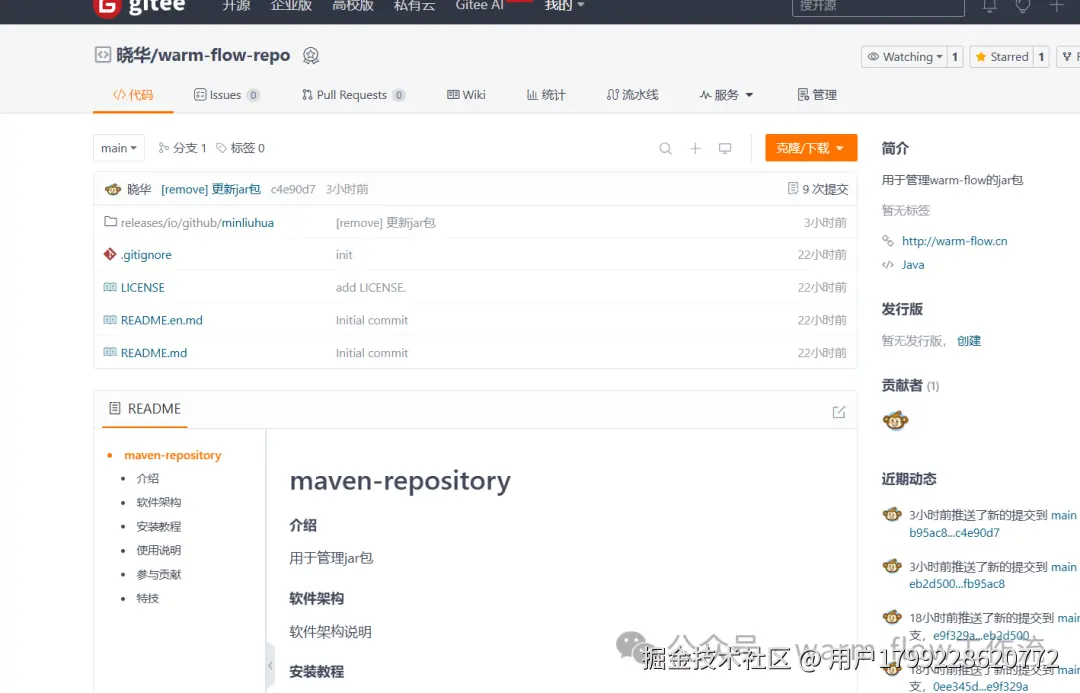Open the README.en.md file
Viewport: 1080px width, 693px height.
(x=162, y=320)
